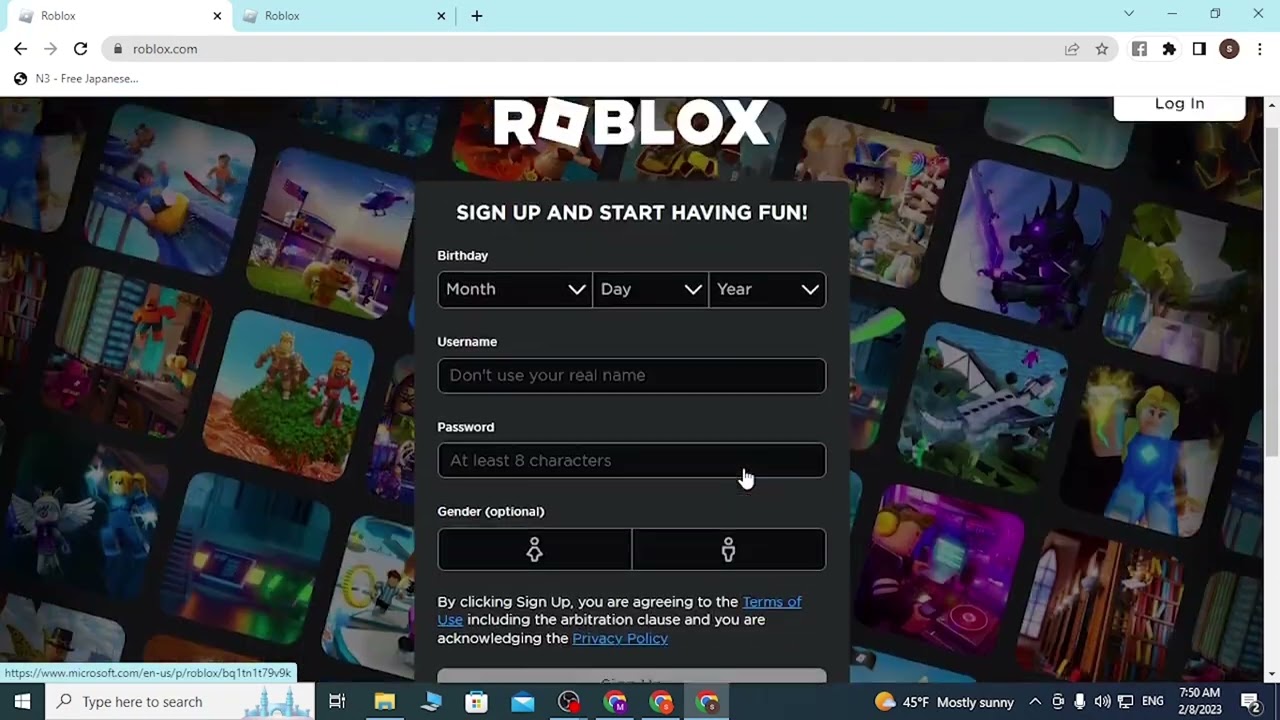
Task: Open Task View on the taskbar
Action: point(337,701)
